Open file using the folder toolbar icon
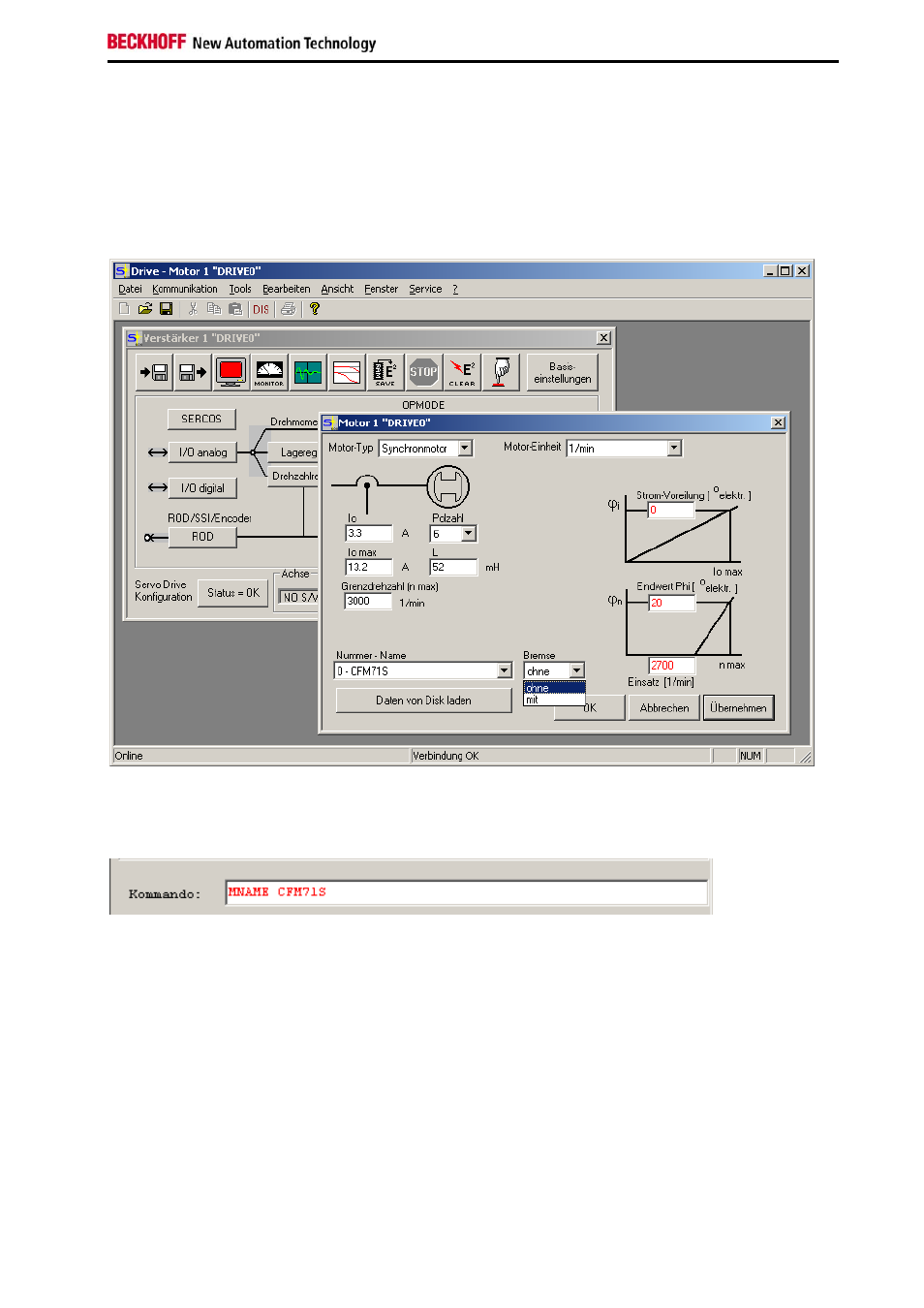This screenshot has height=1308, width=924. pyautogui.click(x=145, y=309)
